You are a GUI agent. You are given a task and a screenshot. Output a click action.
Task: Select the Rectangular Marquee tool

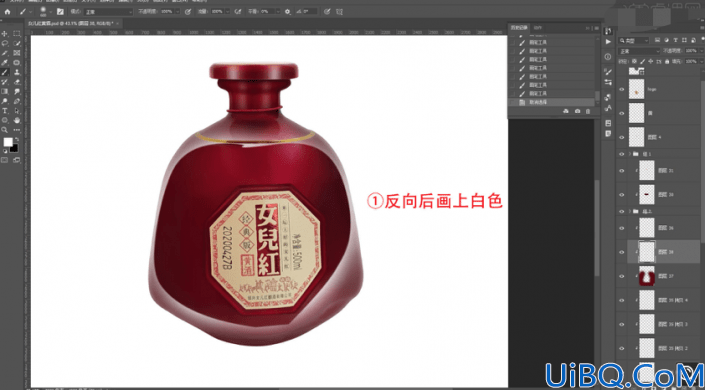(x=17, y=34)
